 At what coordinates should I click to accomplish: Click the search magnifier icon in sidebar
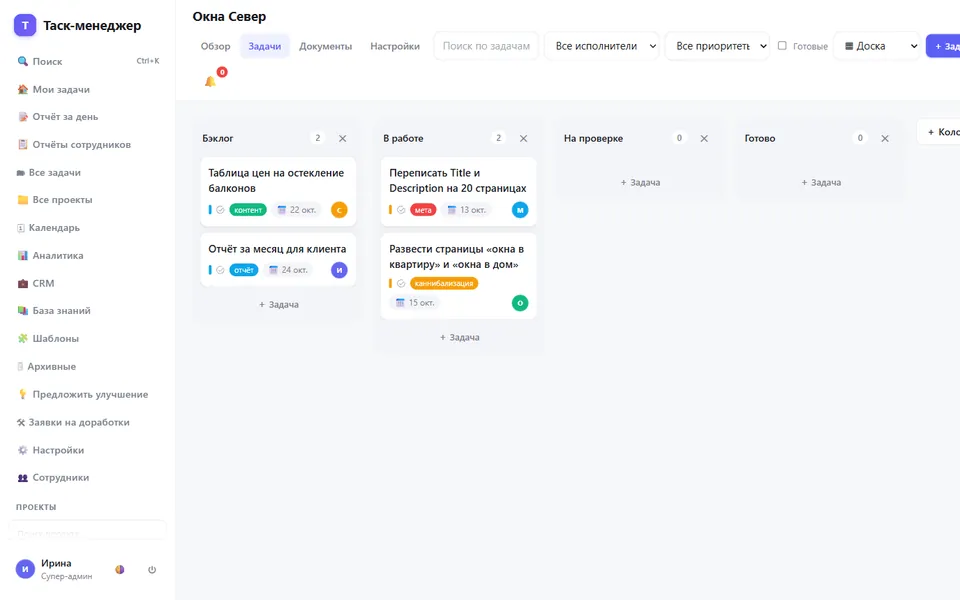click(x=23, y=61)
